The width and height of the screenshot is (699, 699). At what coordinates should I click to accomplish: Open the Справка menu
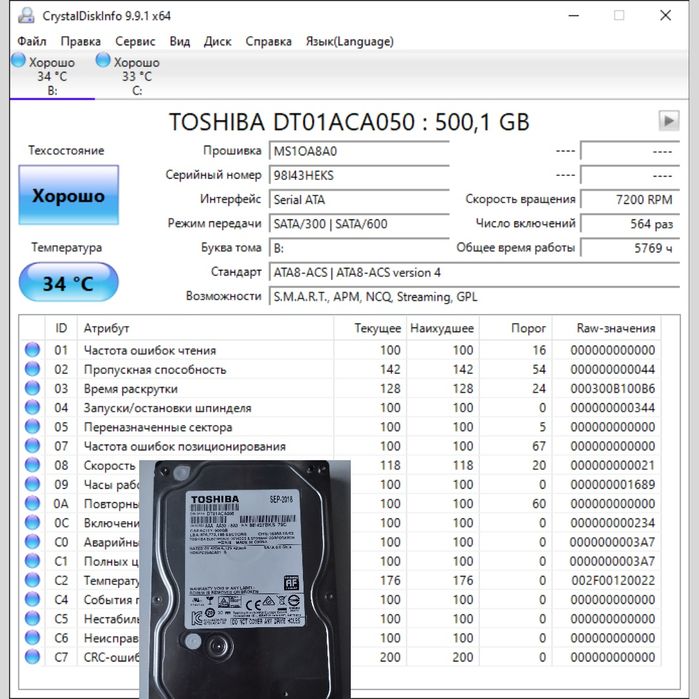click(x=268, y=41)
